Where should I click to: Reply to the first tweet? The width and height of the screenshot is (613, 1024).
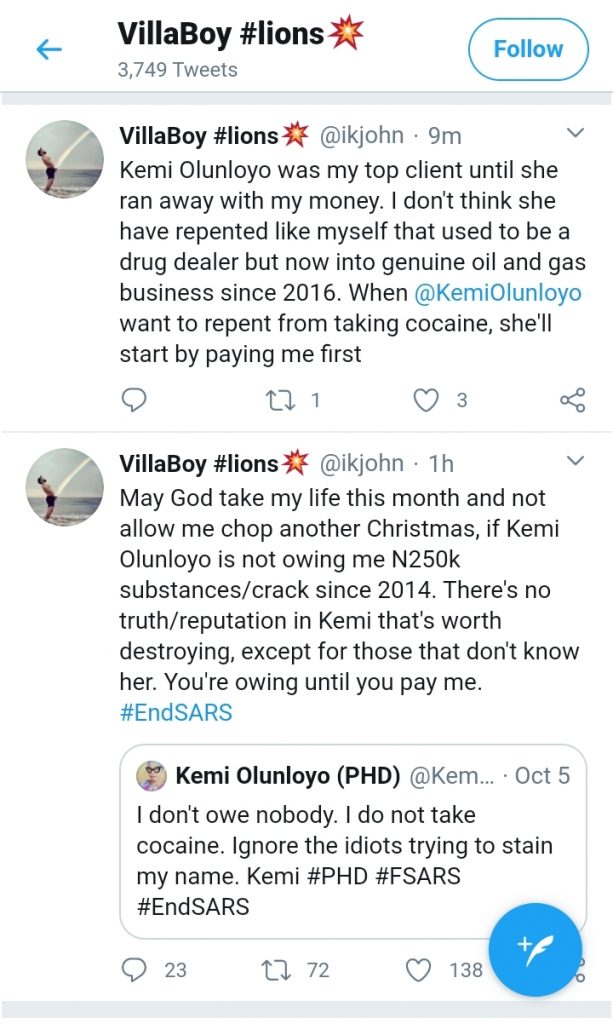pyautogui.click(x=133, y=401)
